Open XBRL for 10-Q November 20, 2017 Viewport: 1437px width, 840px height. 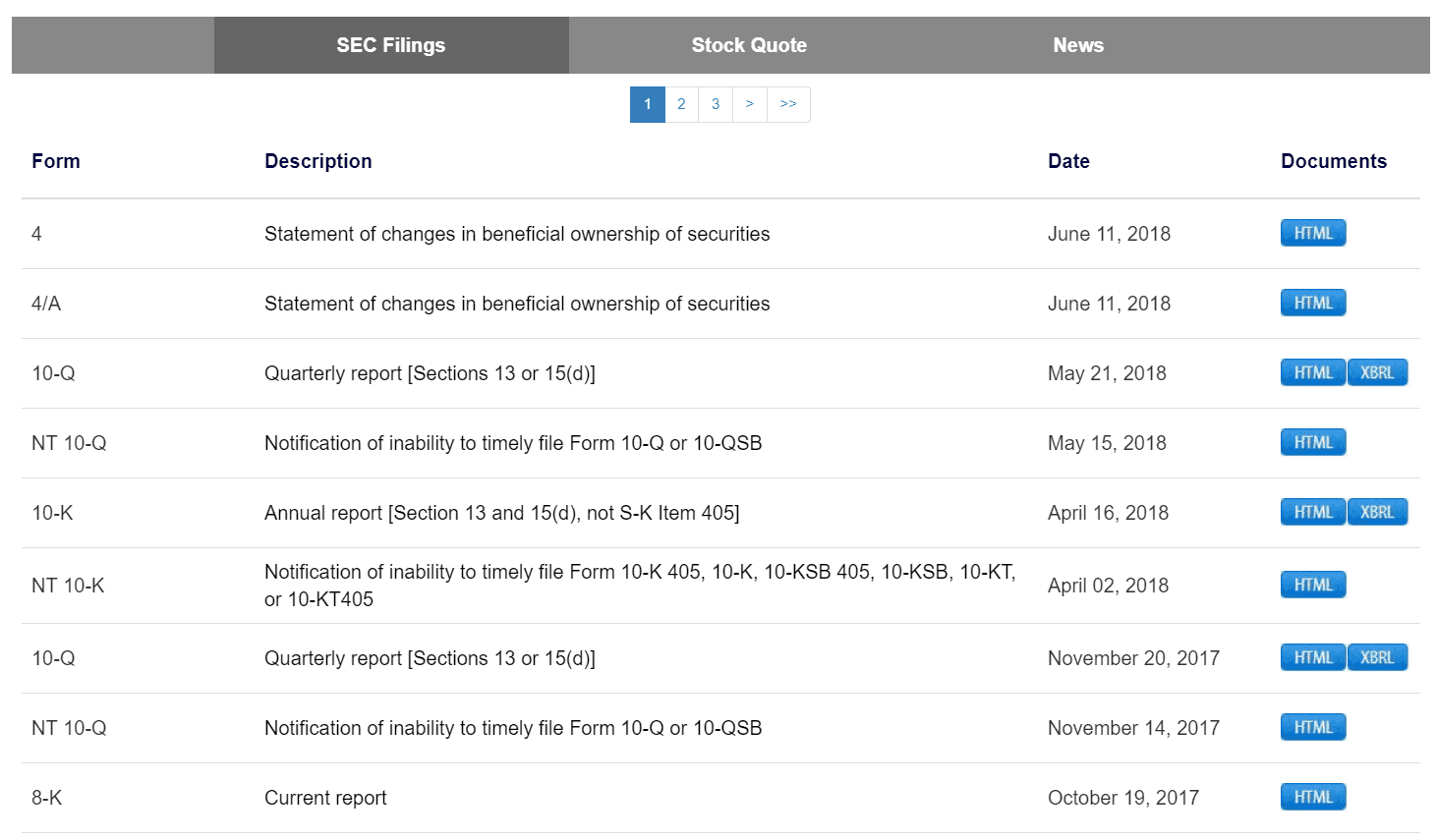(x=1377, y=657)
